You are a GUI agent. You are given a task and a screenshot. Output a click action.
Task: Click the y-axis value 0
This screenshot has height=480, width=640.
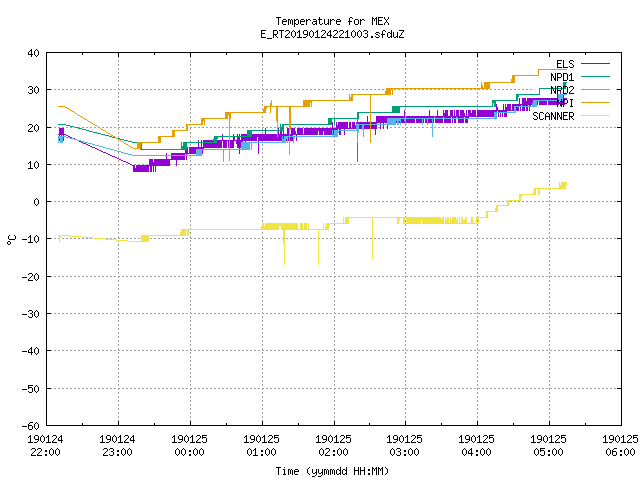tap(37, 202)
